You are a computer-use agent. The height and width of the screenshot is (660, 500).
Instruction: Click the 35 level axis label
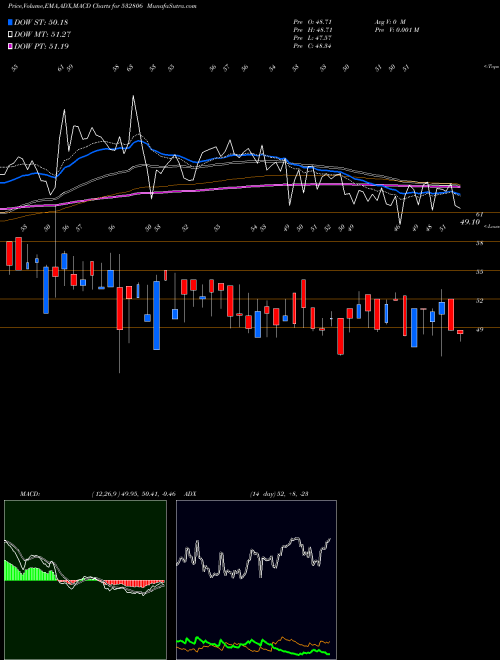pos(479,272)
